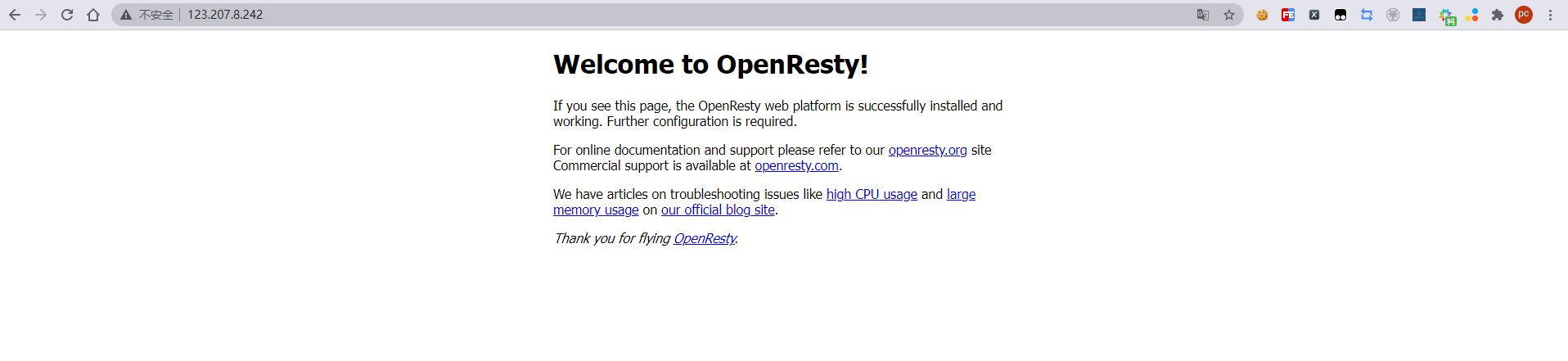The height and width of the screenshot is (361, 1568).
Task: Open the high CPU usage article link
Action: coord(872,194)
